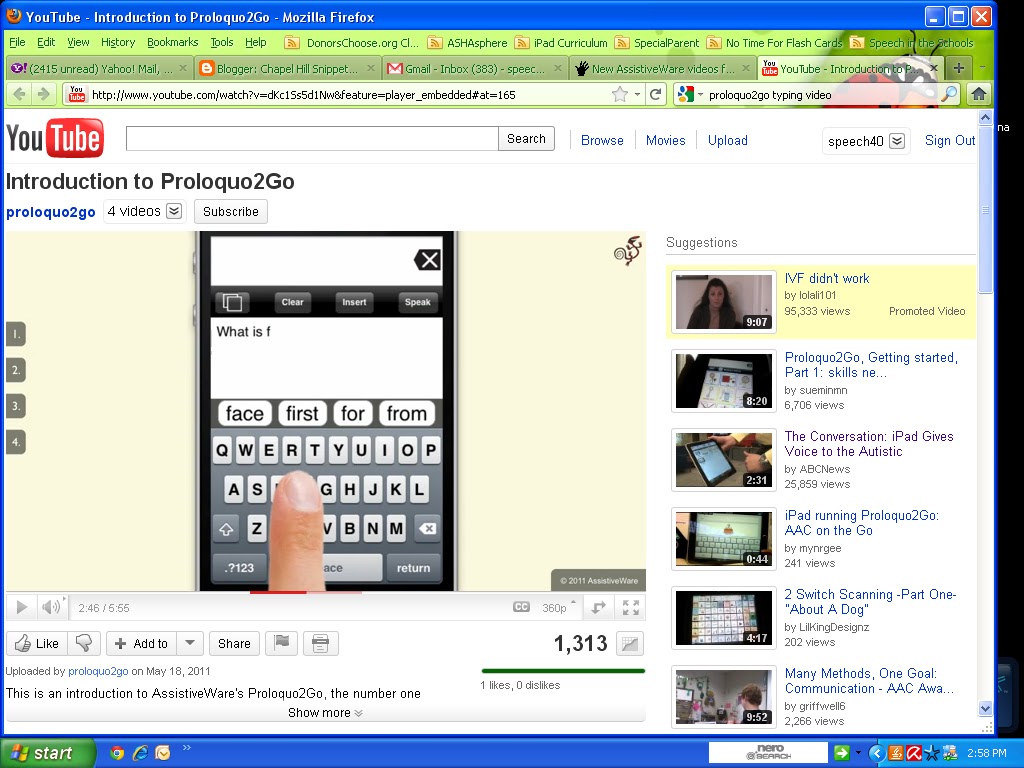The width and height of the screenshot is (1024, 768).
Task: Subscribe to proloquo2go channel
Action: (231, 211)
